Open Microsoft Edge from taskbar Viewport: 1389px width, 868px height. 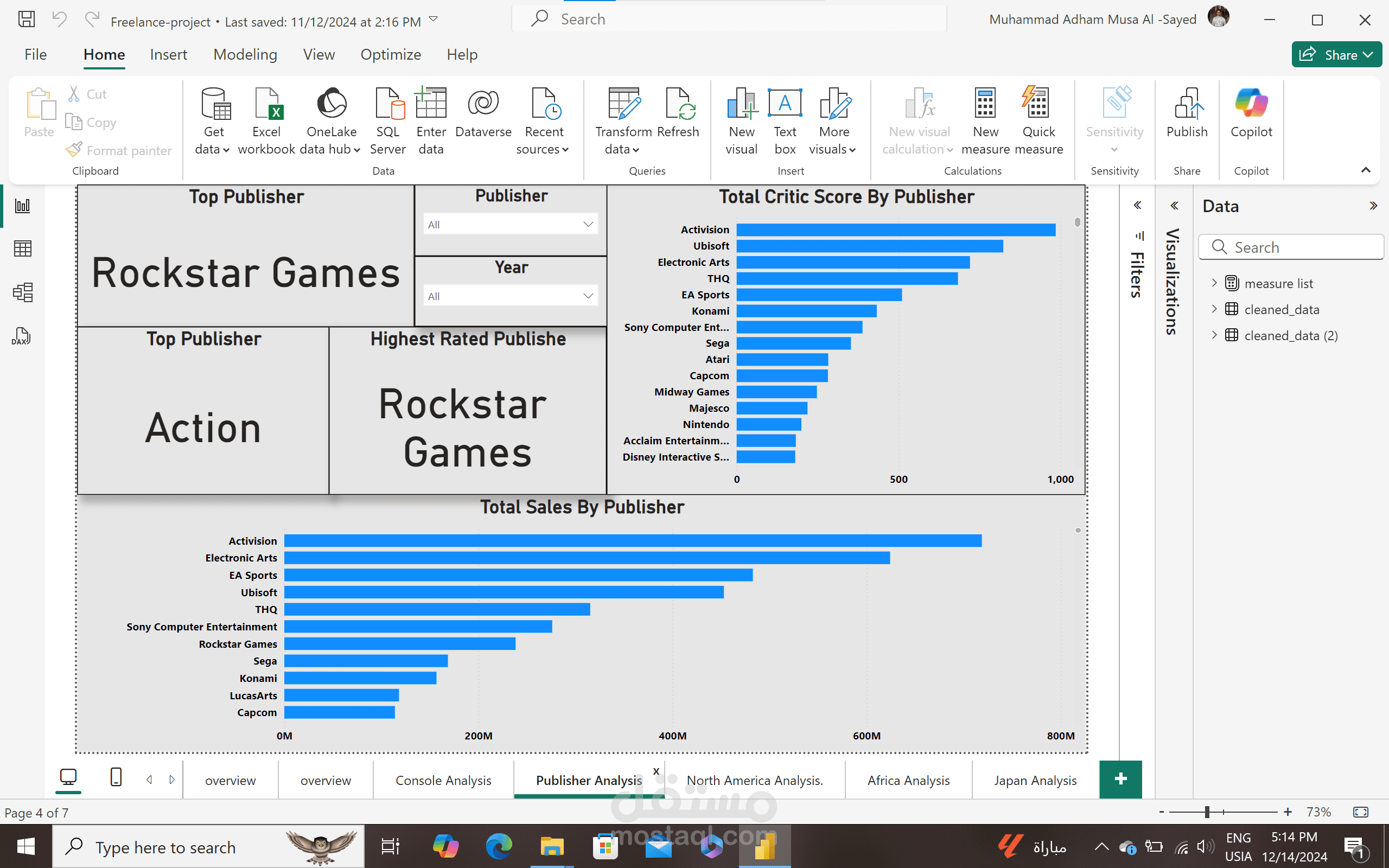pyautogui.click(x=498, y=846)
